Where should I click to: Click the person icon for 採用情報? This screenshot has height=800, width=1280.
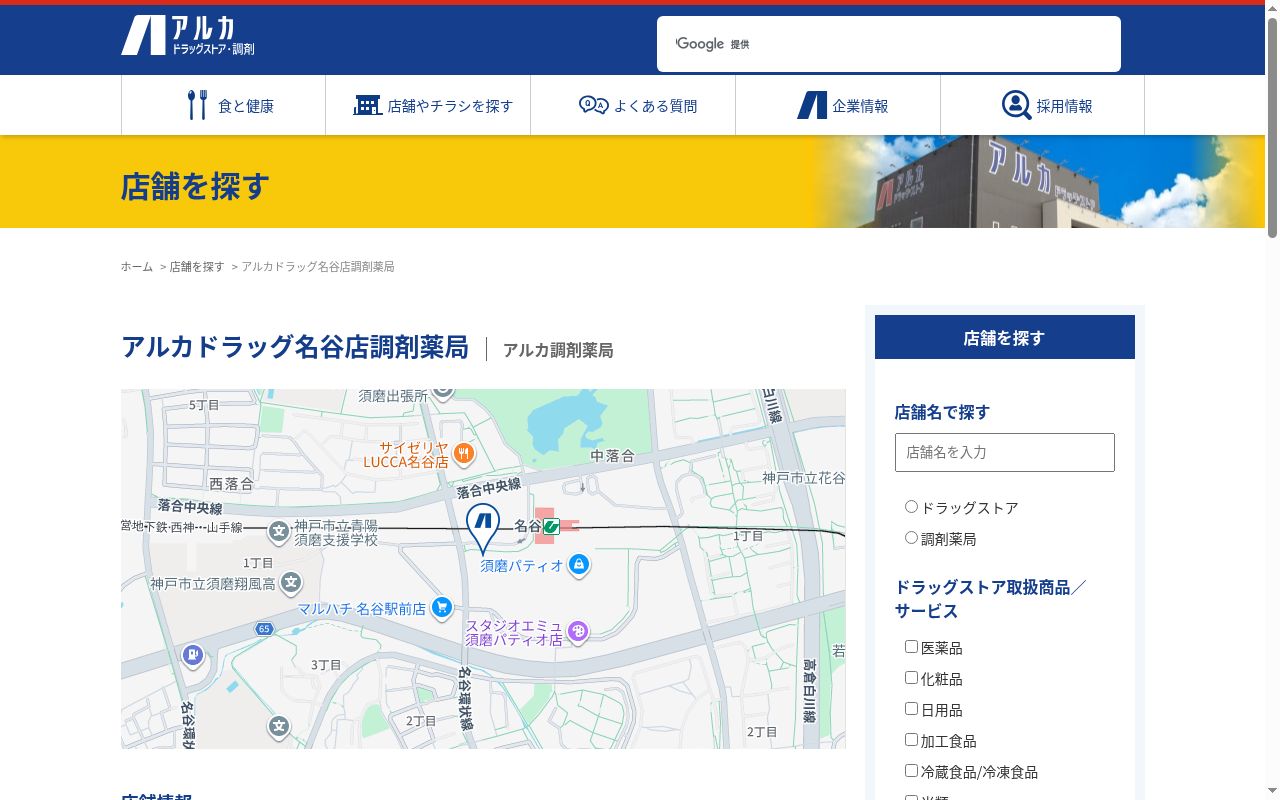[1016, 105]
